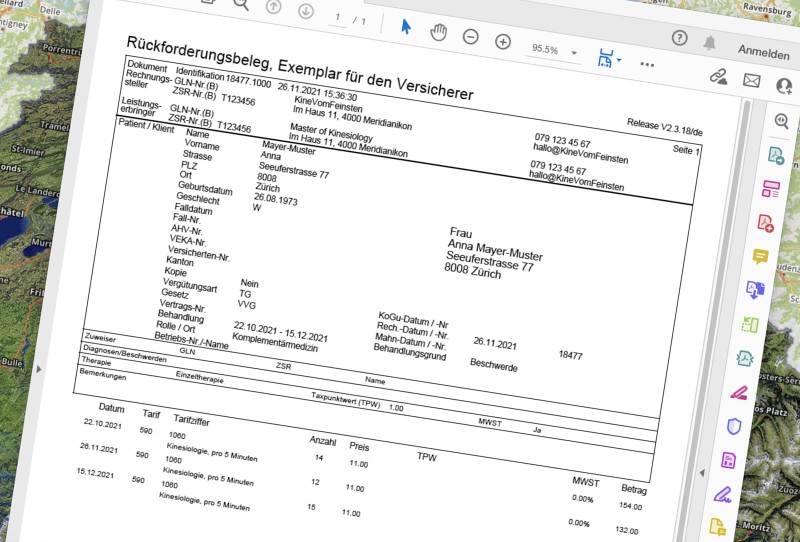800x542 pixels.
Task: Open the zoom percentage dropdown showing 95.5%
Action: point(554,51)
